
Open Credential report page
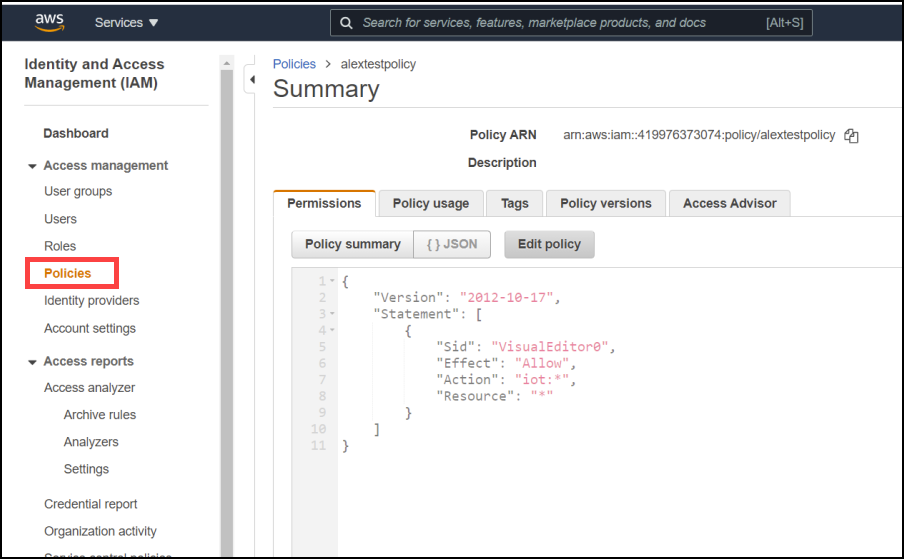pos(91,504)
